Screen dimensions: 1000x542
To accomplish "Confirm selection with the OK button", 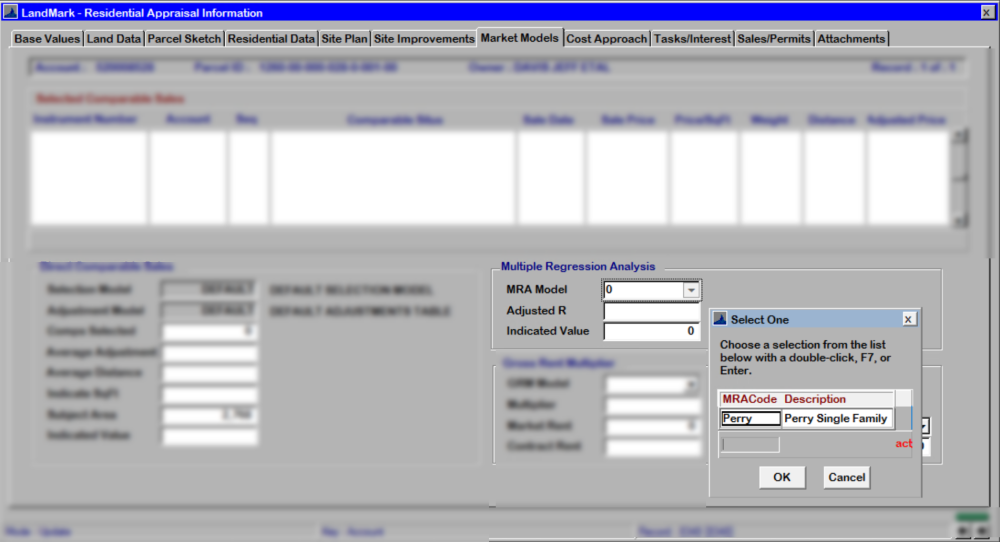I will tap(782, 478).
